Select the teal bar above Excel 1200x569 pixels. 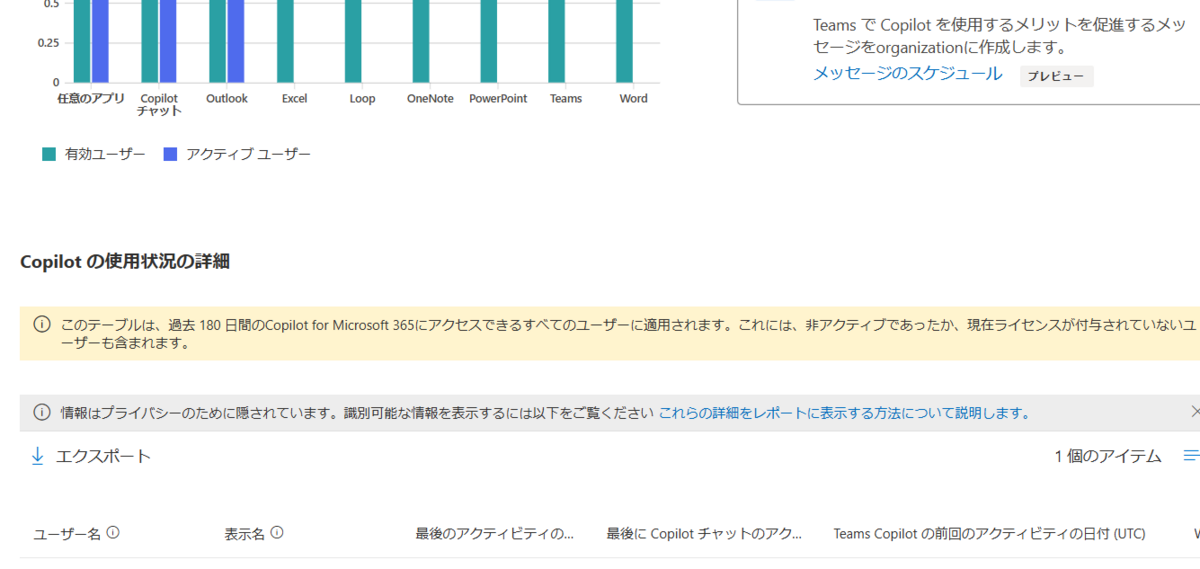[285, 41]
